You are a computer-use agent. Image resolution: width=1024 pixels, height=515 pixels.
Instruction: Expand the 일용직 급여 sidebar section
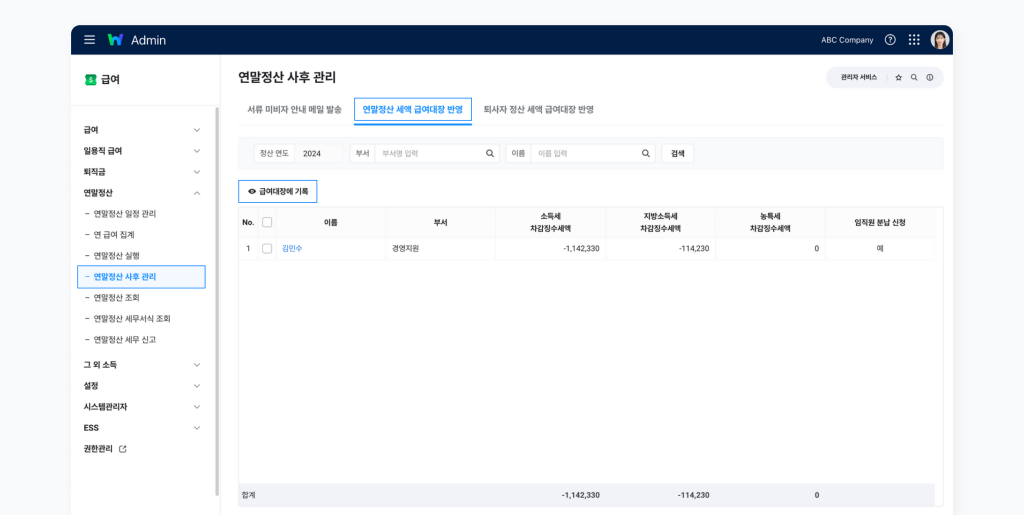[x=196, y=151]
